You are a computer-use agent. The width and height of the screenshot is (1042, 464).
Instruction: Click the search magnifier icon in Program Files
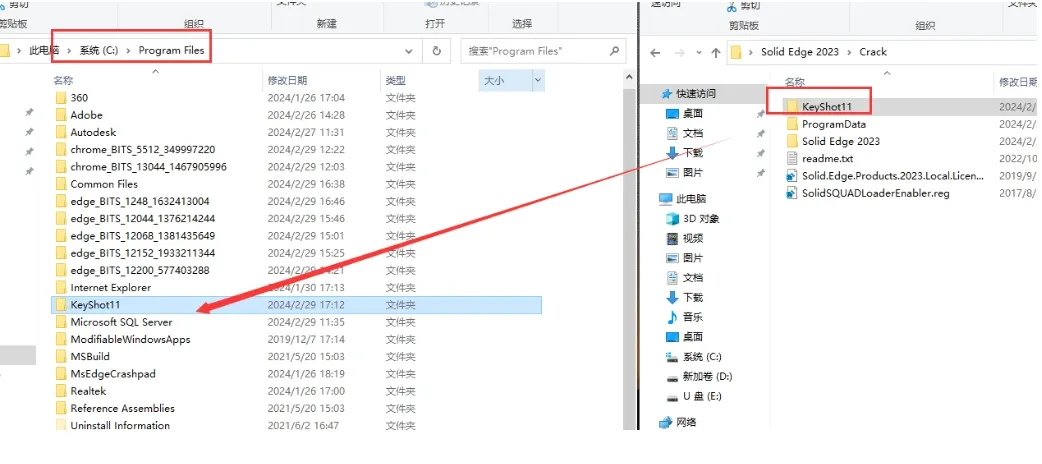coord(614,51)
